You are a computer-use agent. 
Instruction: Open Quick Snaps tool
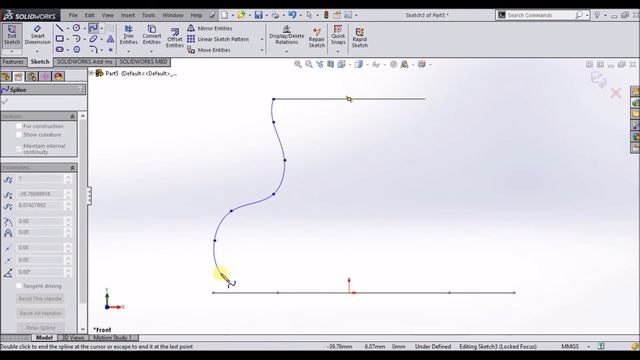pyautogui.click(x=338, y=35)
